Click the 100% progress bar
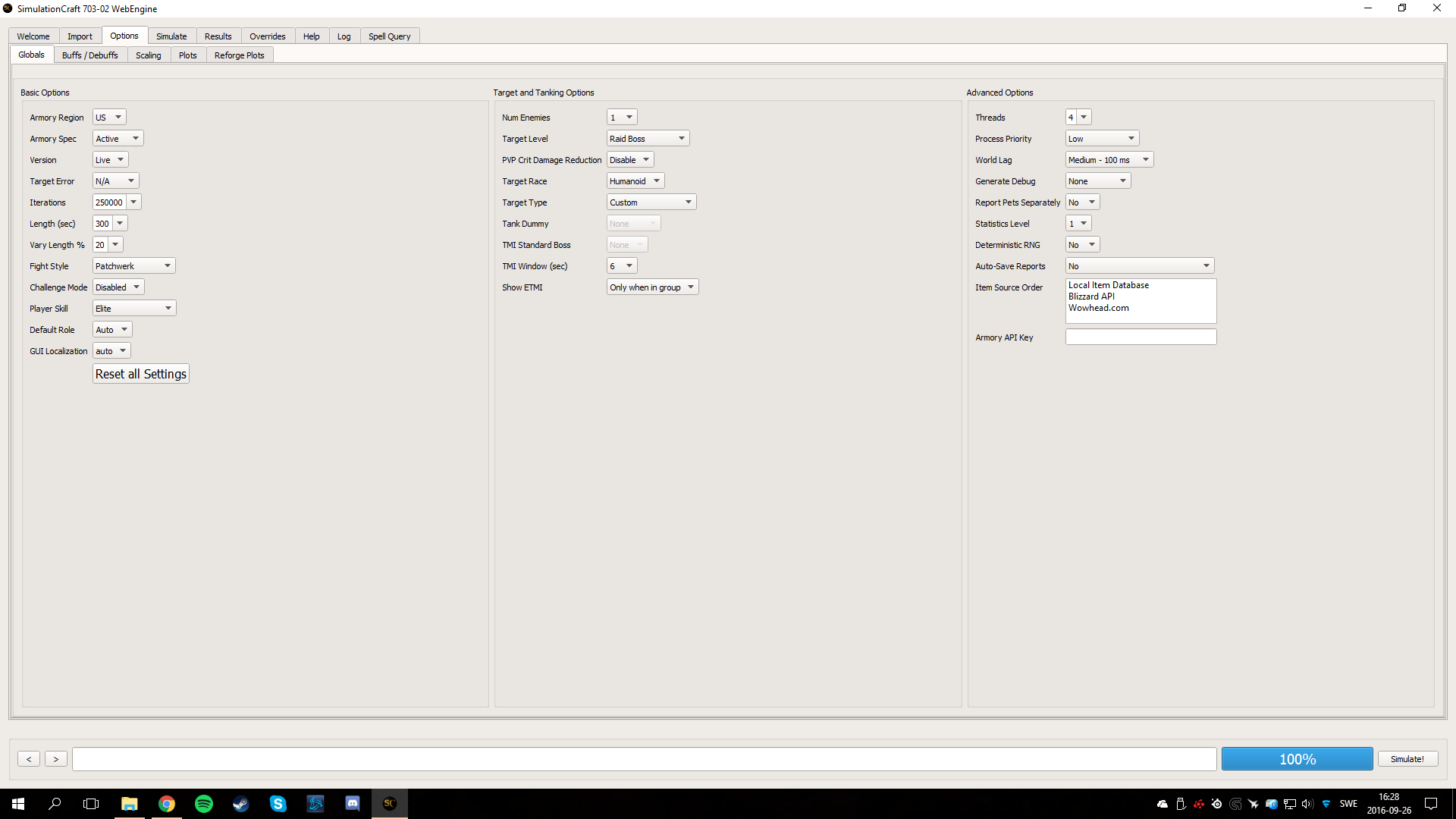The height and width of the screenshot is (819, 1456). [1297, 759]
